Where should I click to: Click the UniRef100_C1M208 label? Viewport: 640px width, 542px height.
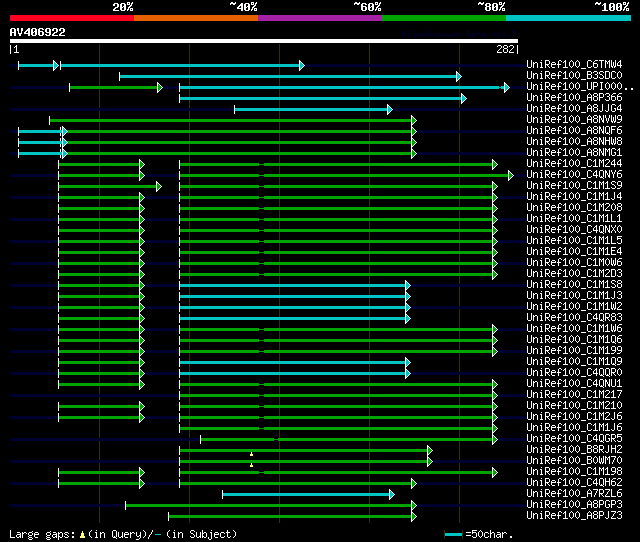click(574, 208)
